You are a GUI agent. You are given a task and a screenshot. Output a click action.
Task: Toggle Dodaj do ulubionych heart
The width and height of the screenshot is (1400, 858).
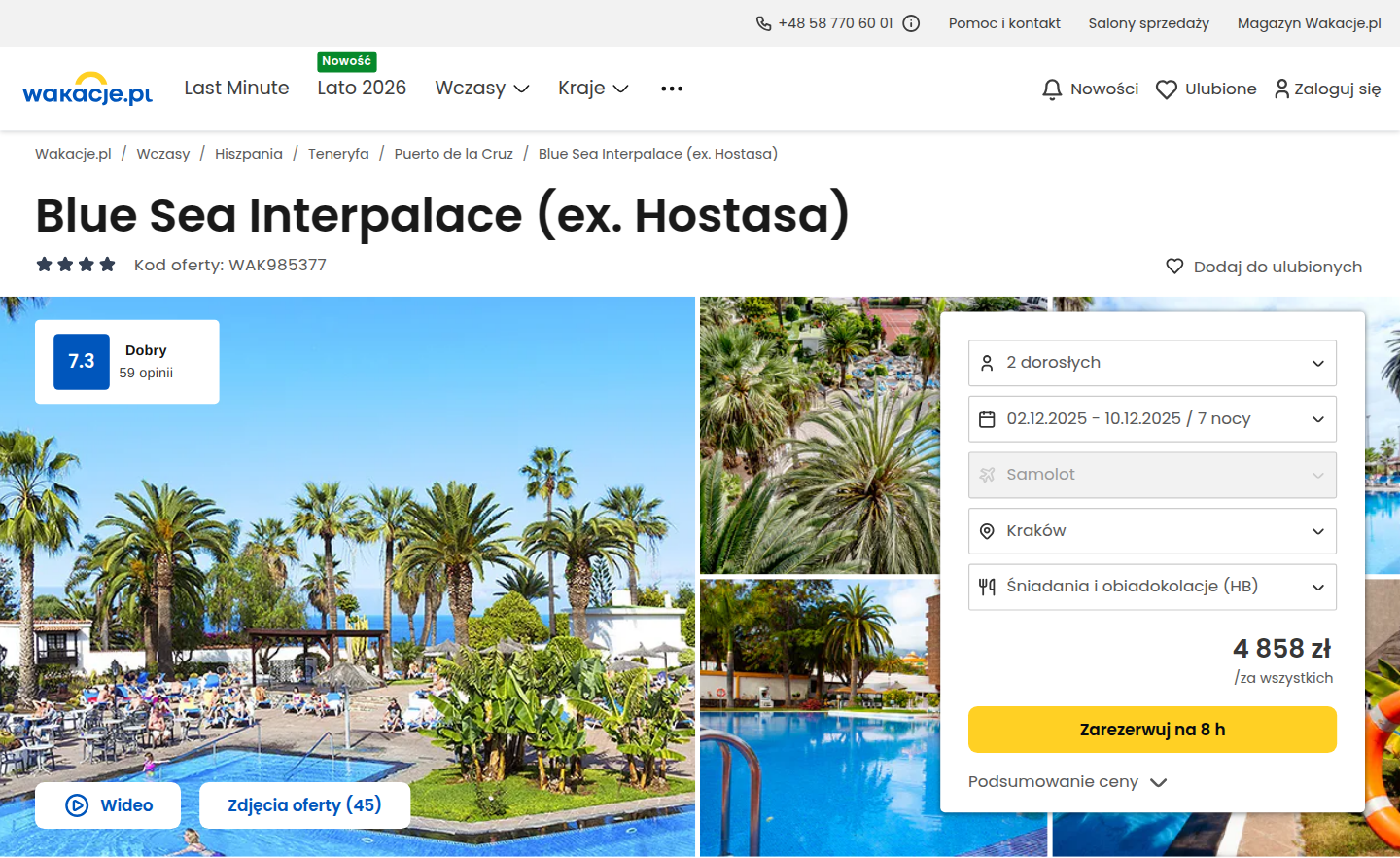coord(1174,267)
